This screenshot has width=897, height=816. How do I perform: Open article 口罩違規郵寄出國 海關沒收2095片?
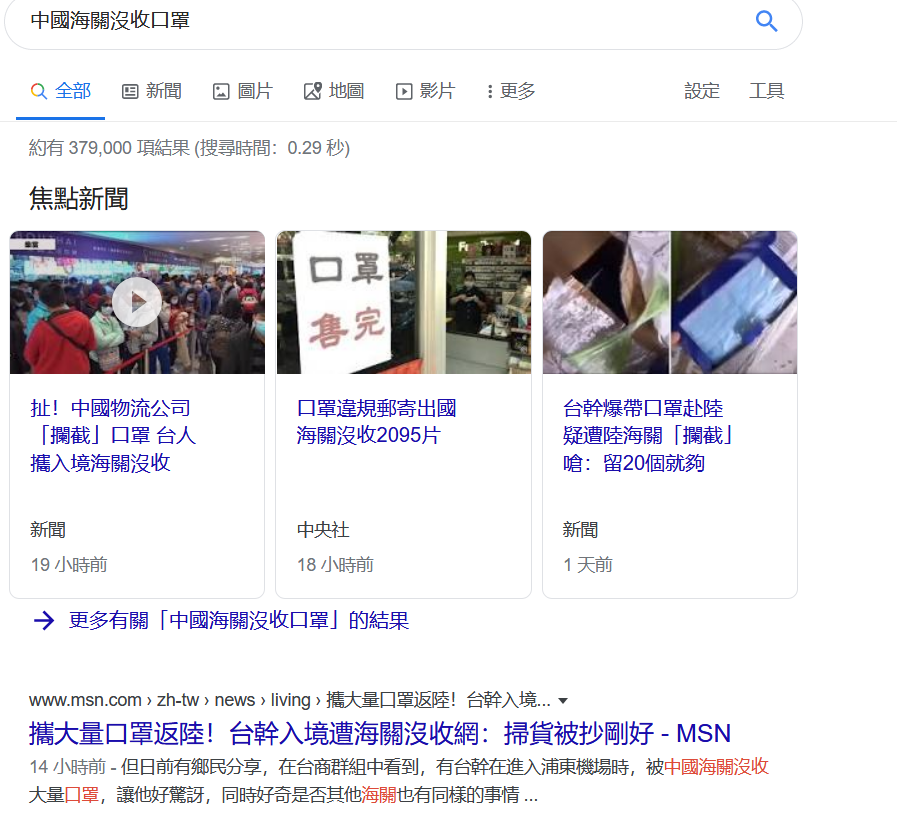376,422
